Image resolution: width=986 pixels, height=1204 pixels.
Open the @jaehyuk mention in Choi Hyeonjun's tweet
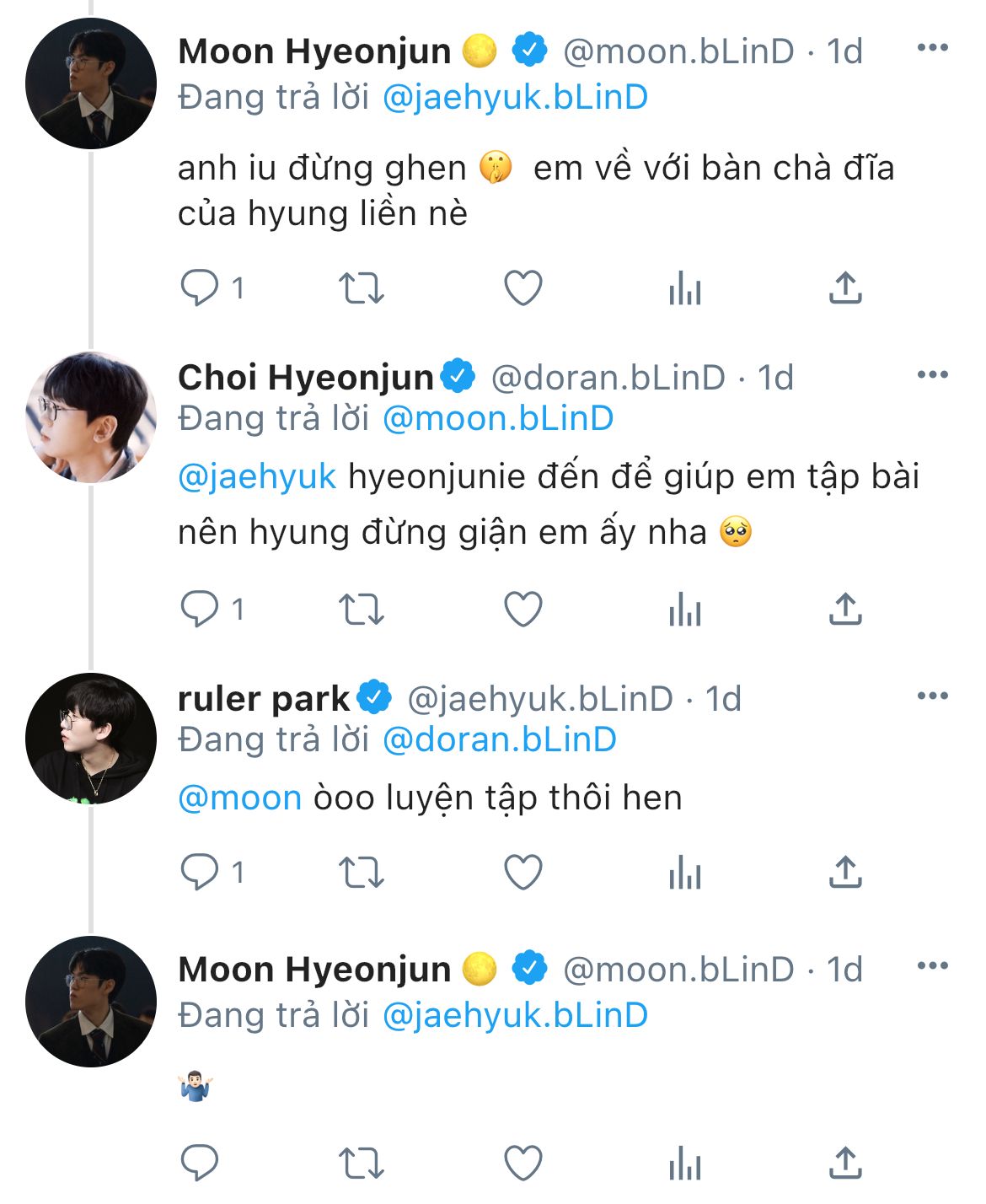[x=257, y=477]
